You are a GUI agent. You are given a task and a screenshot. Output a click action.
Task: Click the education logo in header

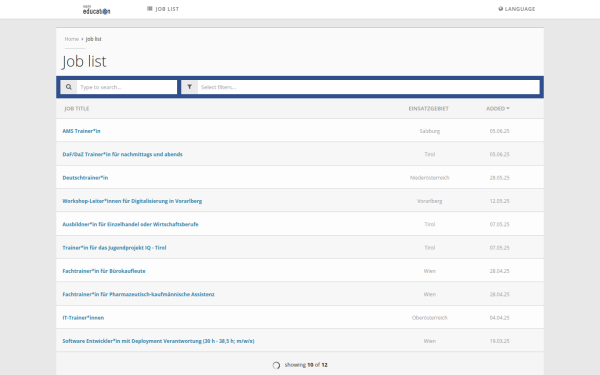point(96,10)
